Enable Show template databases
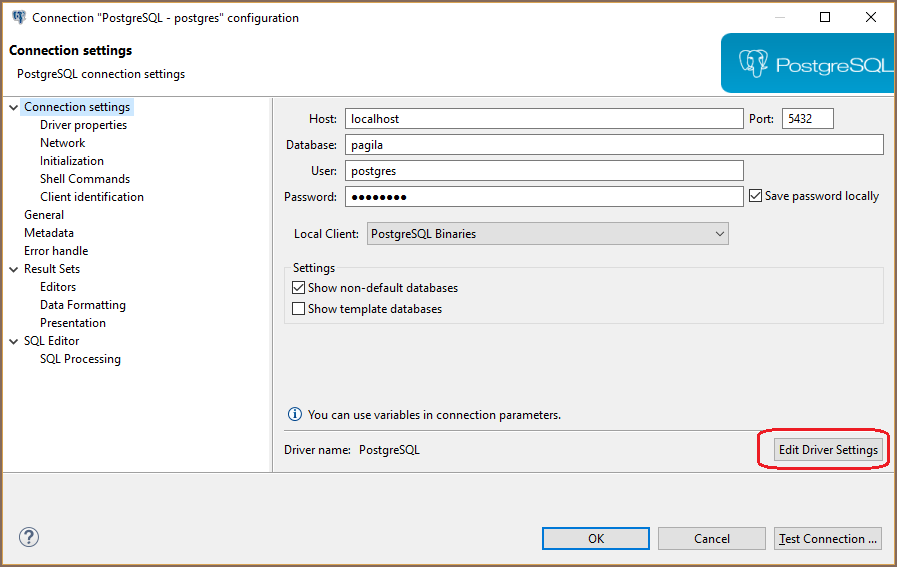Screen dimensions: 897x567 pyautogui.click(x=298, y=309)
